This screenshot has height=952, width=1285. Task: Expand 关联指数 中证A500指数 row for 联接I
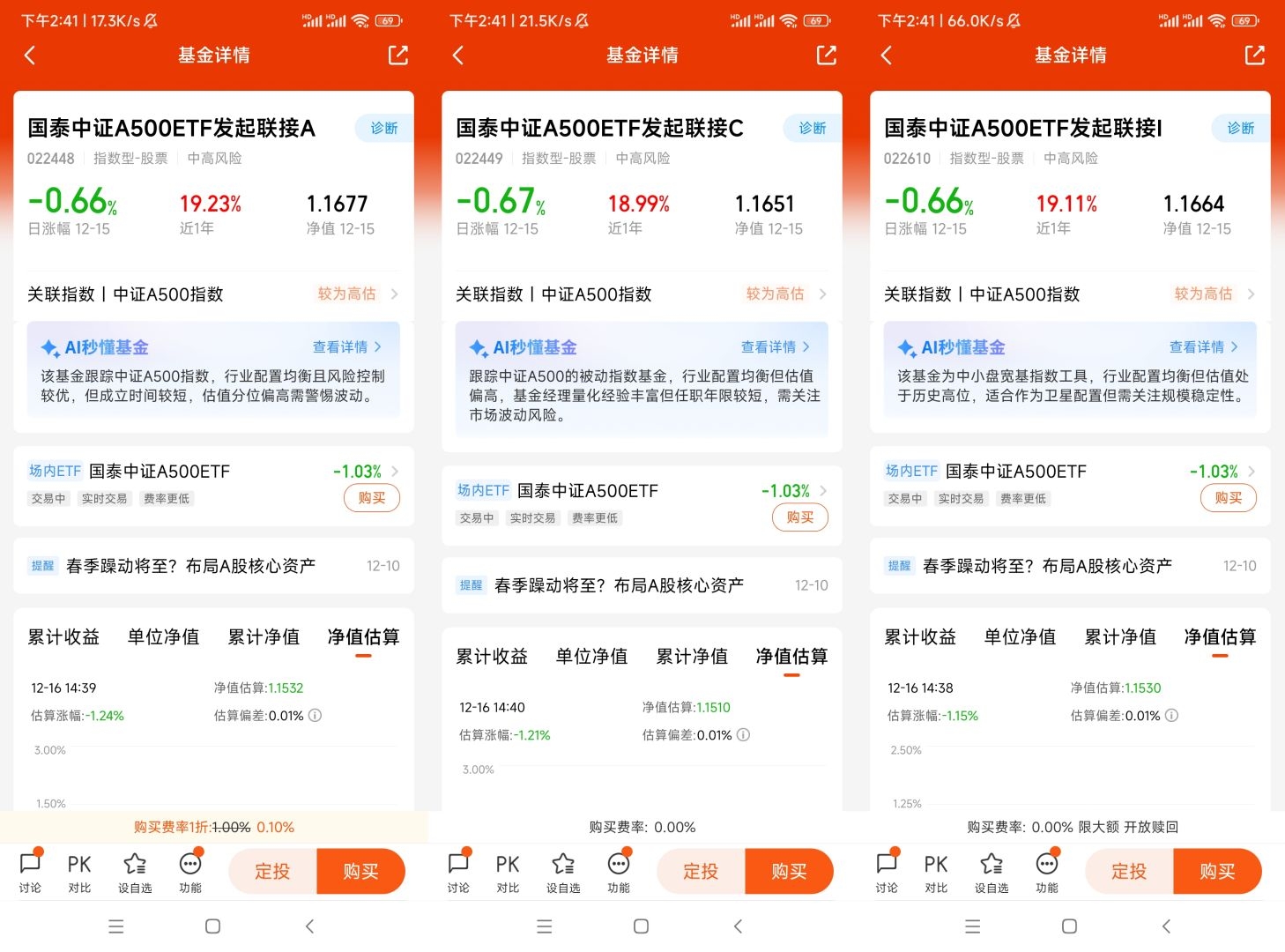(1070, 294)
